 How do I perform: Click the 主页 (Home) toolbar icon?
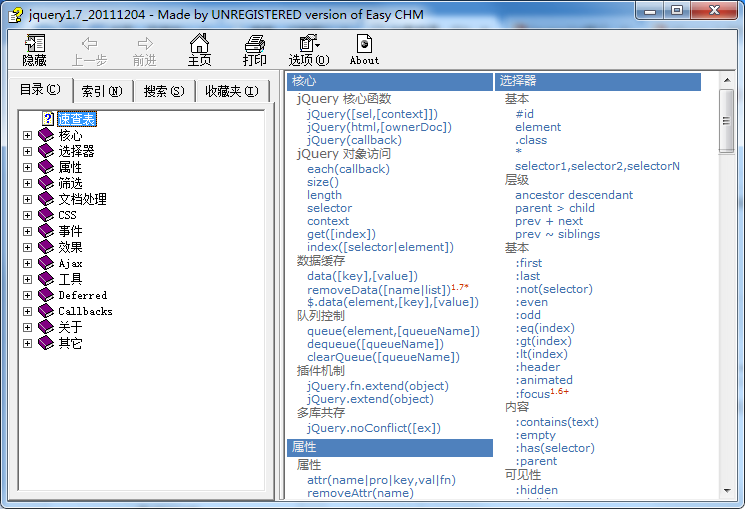pyautogui.click(x=200, y=44)
